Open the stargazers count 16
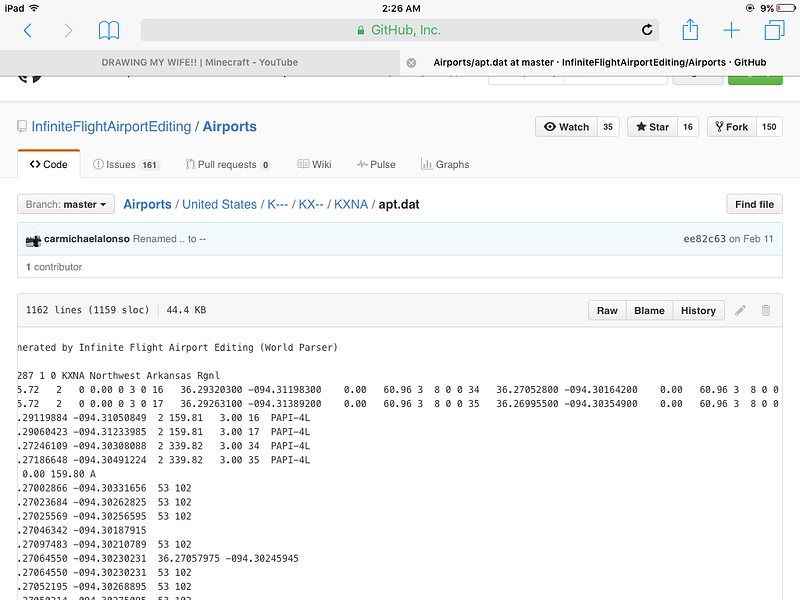800x600 pixels. tap(688, 127)
